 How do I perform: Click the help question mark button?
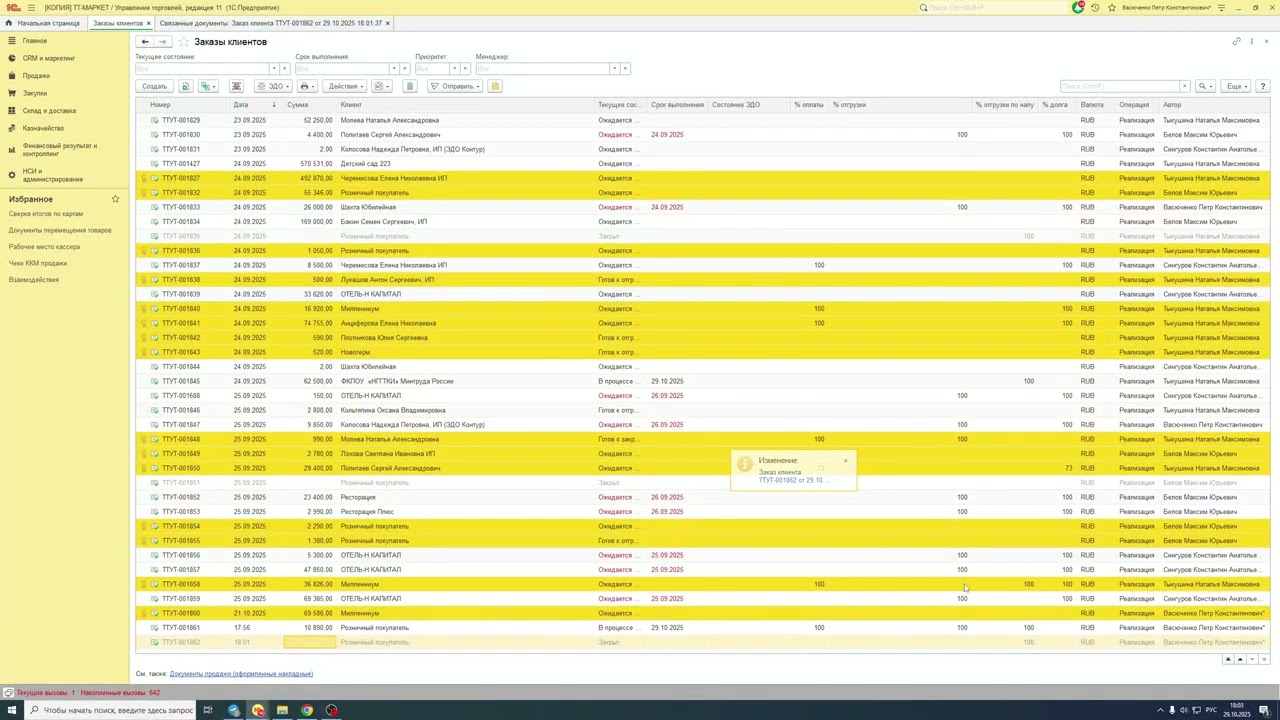pyautogui.click(x=1263, y=86)
